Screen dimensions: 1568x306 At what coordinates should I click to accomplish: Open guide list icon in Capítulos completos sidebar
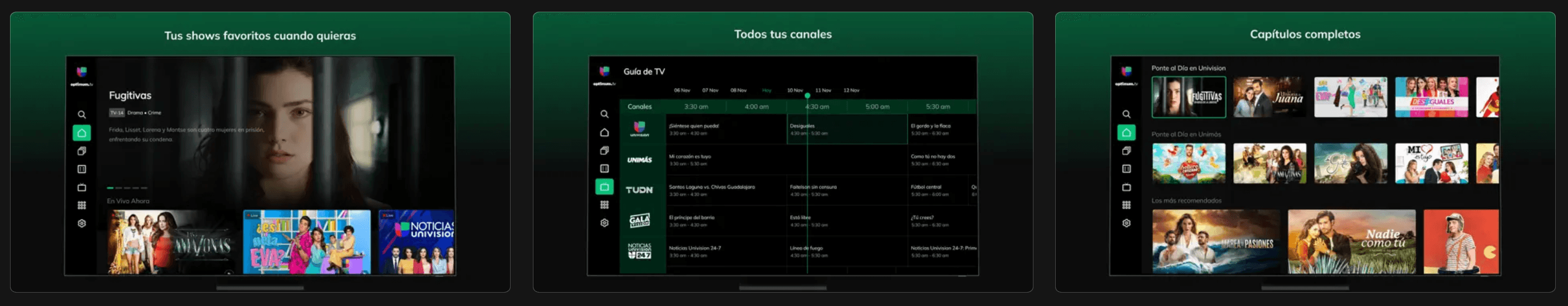click(x=1126, y=169)
